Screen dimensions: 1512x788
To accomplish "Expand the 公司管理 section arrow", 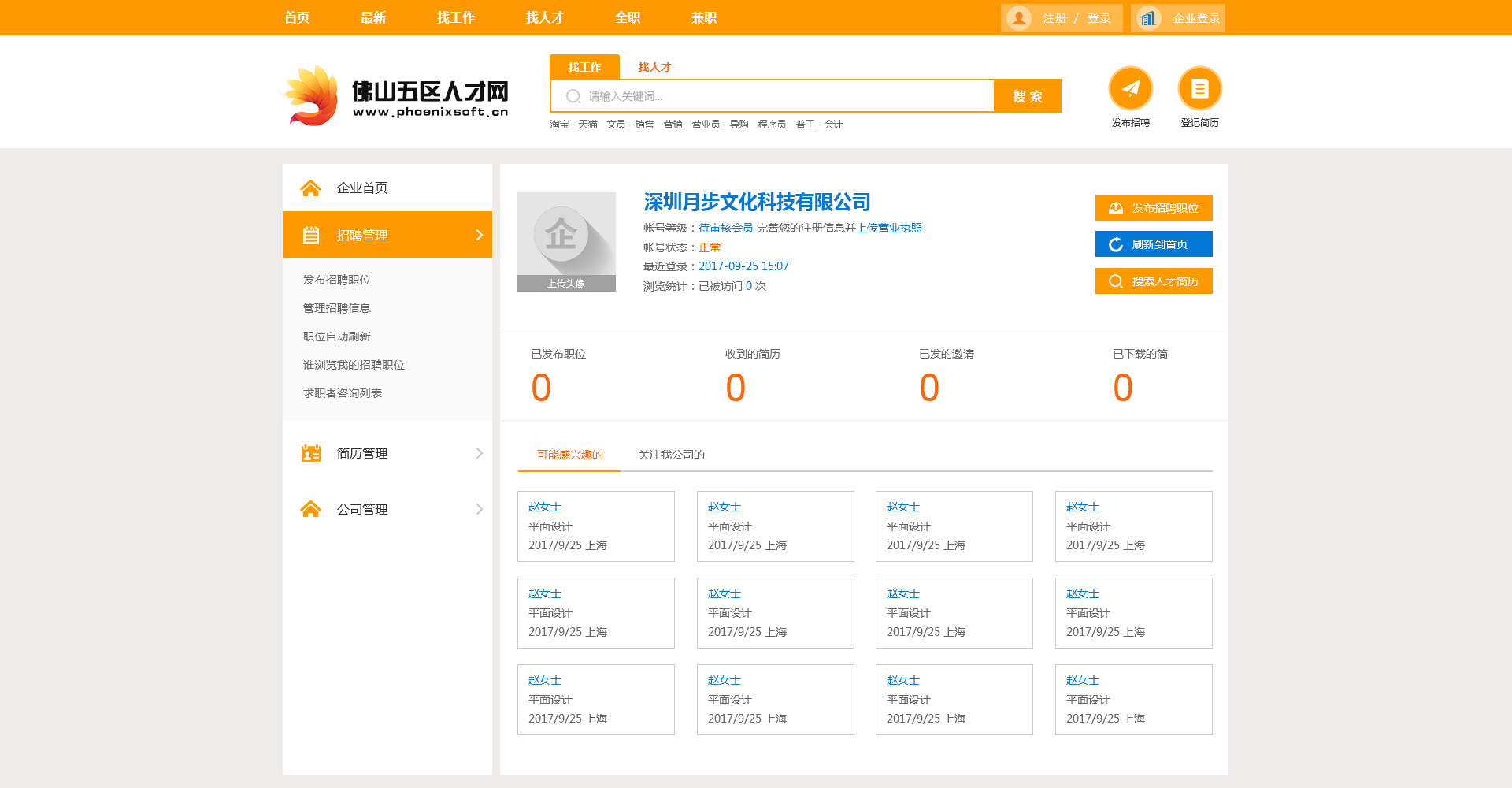I will click(479, 509).
